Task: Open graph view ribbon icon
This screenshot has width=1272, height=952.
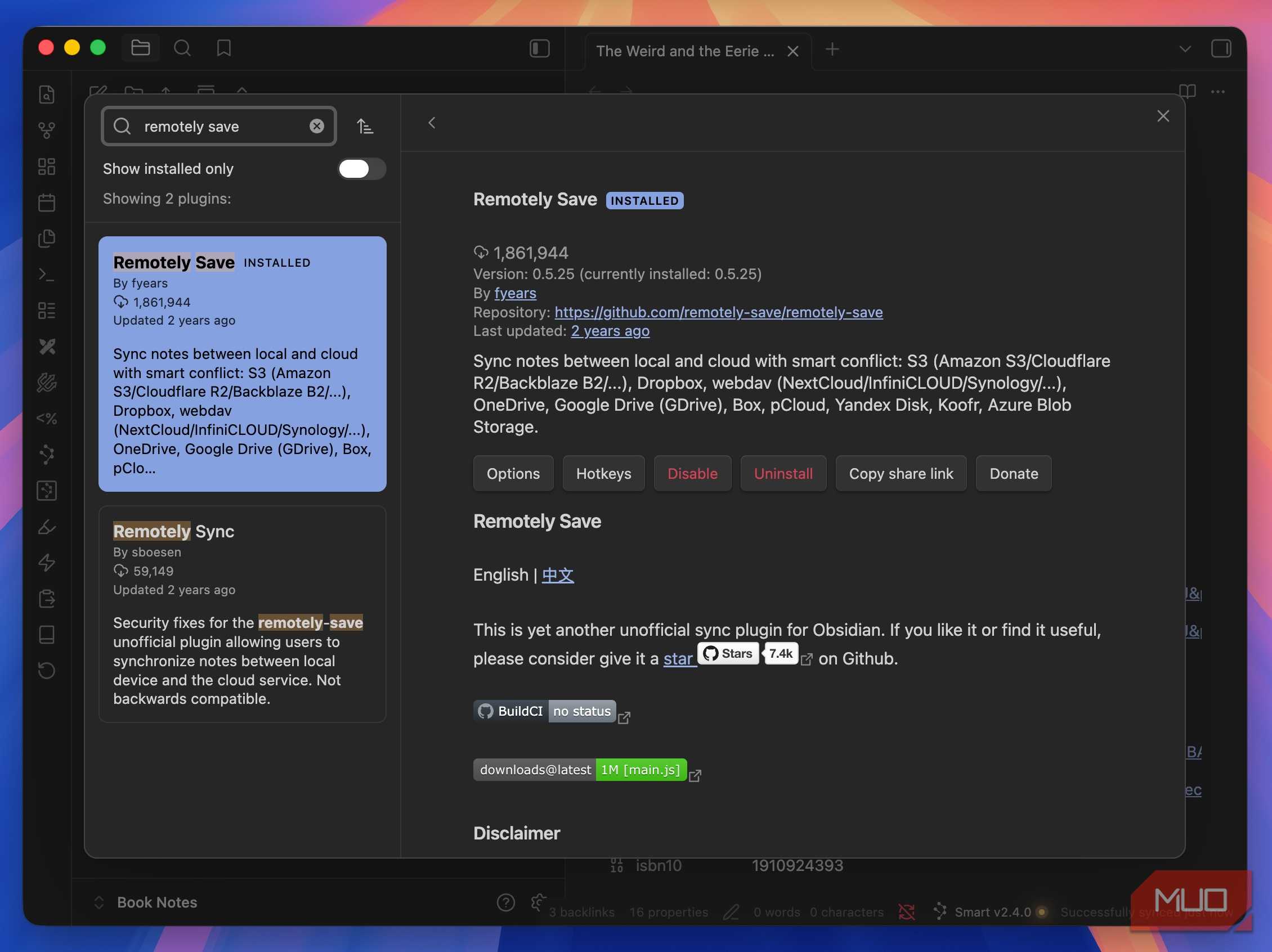Action: tap(47, 131)
